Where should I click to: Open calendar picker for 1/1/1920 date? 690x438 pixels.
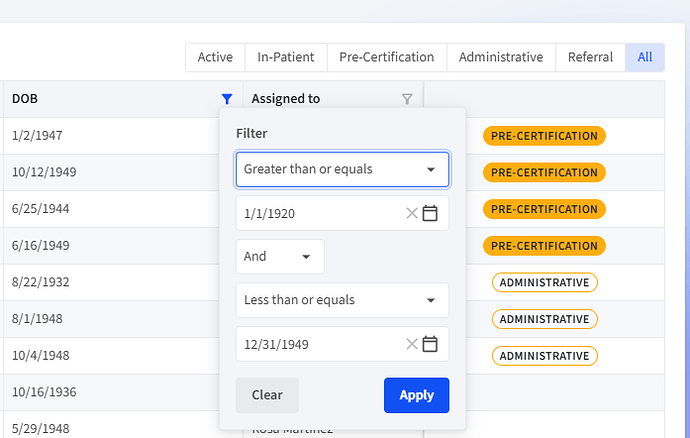tap(430, 213)
